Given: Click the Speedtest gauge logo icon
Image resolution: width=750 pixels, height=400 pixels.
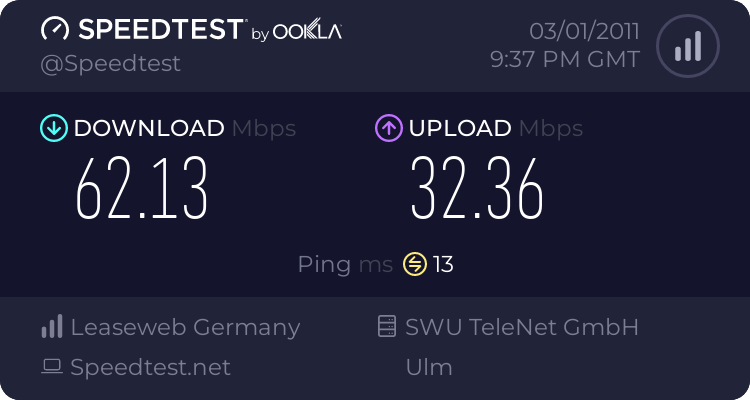Looking at the screenshot, I should [x=55, y=29].
